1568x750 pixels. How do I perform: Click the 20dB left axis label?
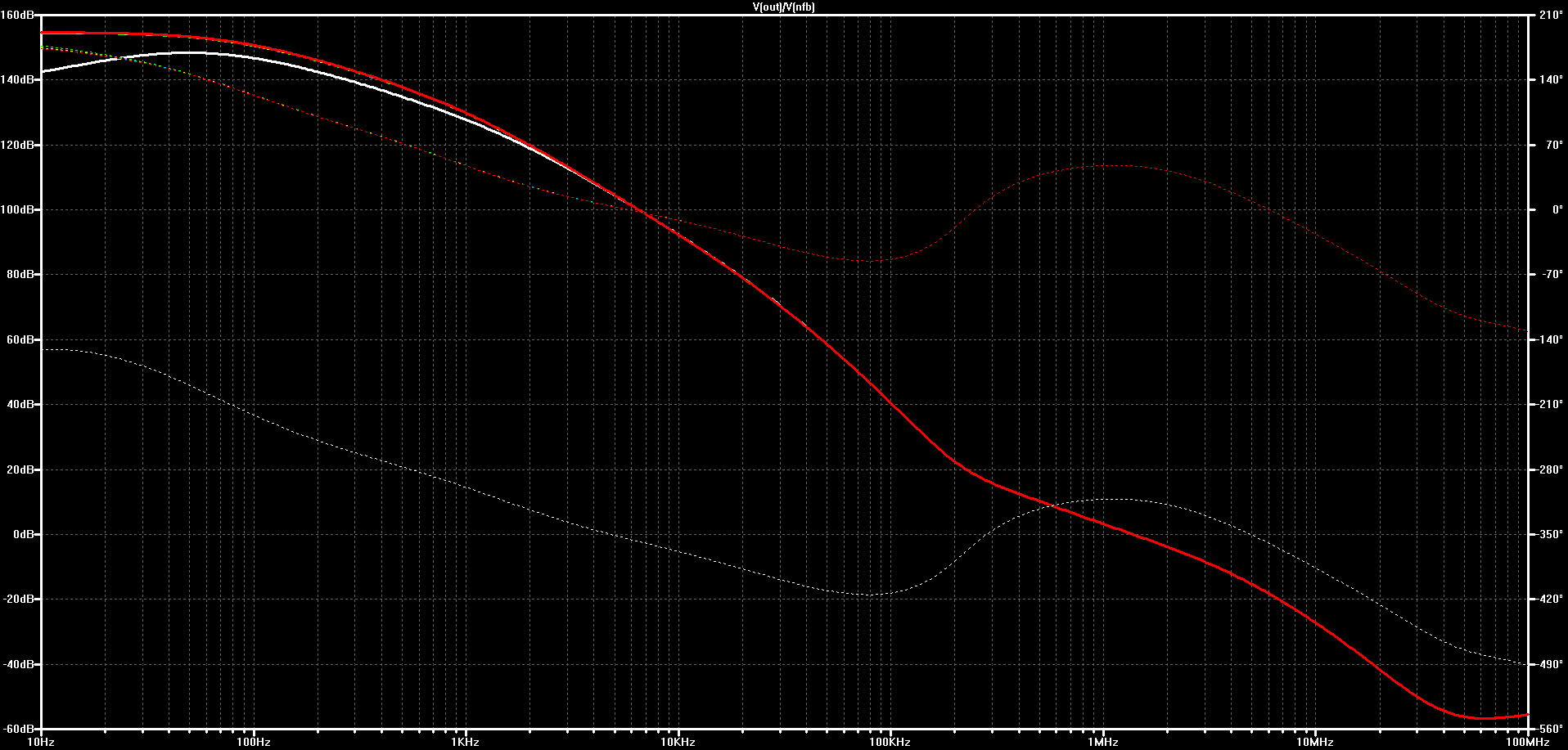tap(20, 469)
